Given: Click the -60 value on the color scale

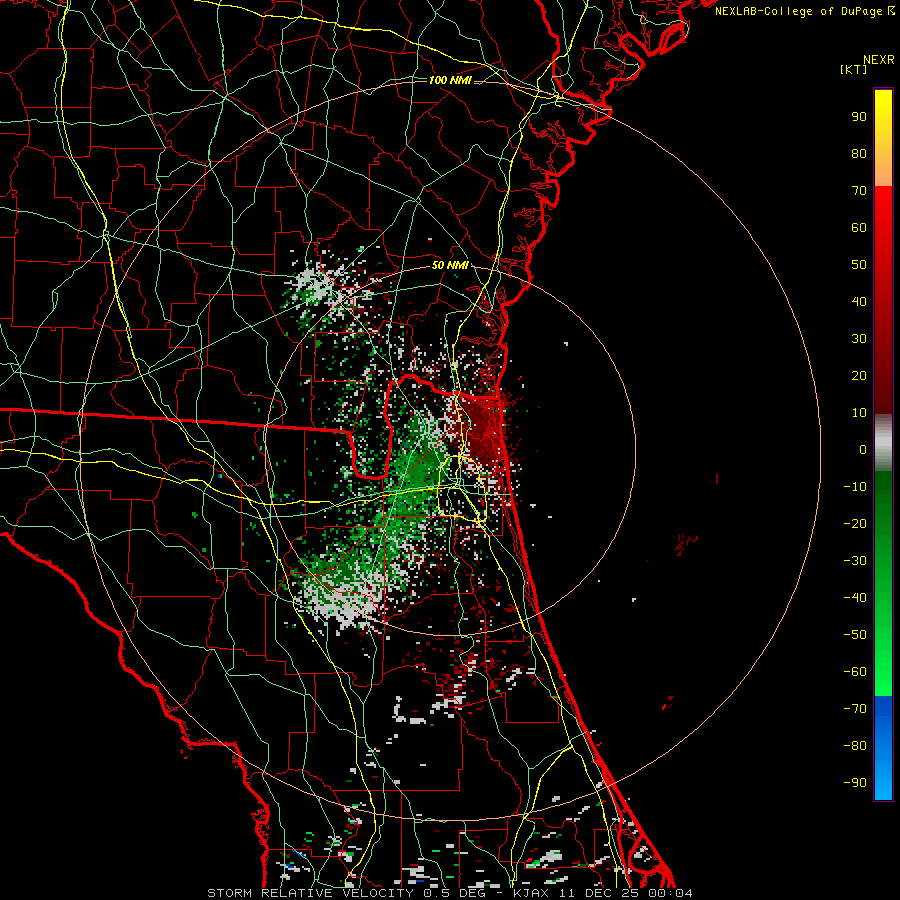Looking at the screenshot, I should click(x=855, y=672).
